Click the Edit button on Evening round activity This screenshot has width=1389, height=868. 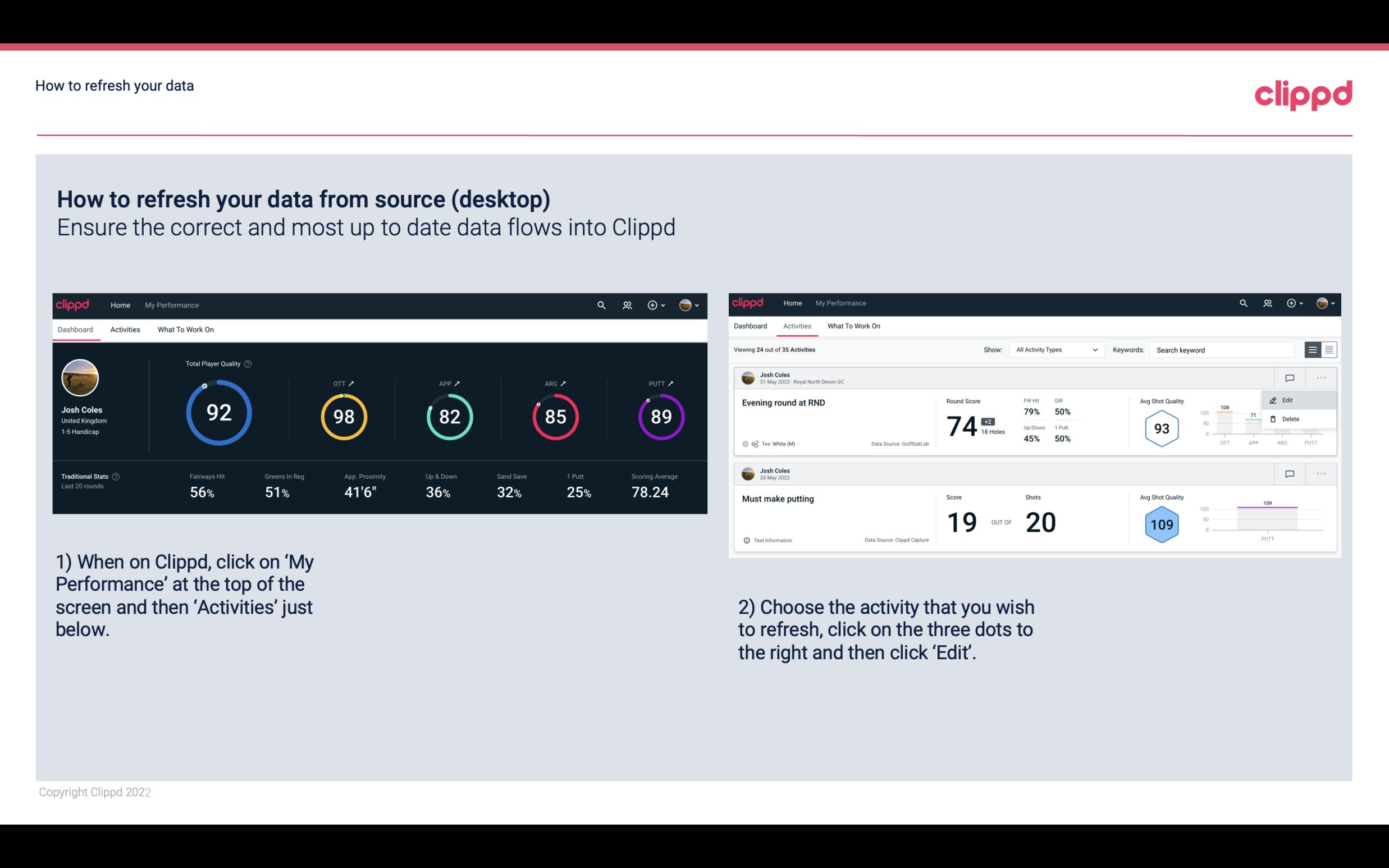point(1289,400)
